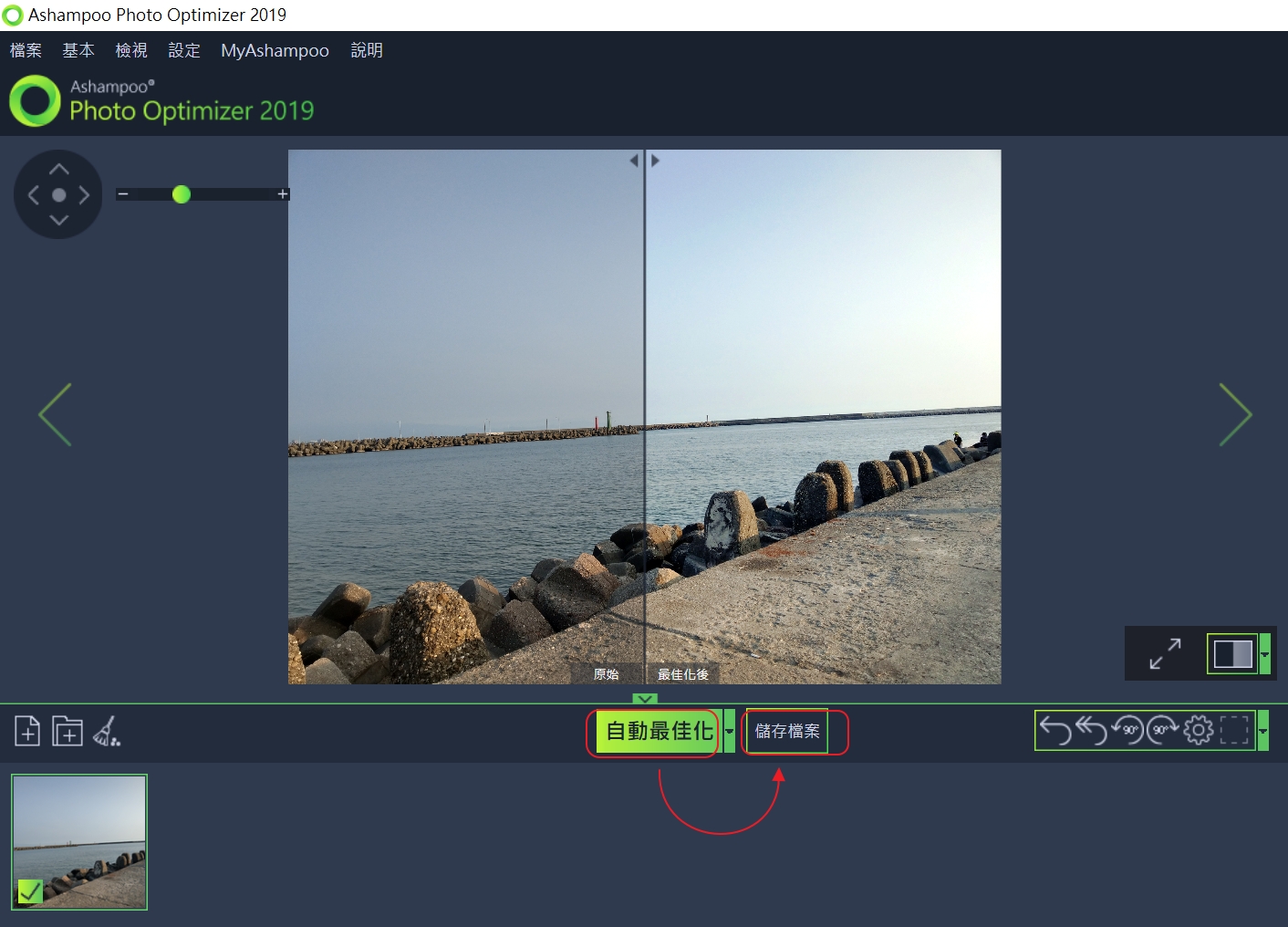Select the dashed-rectangle crop tool
Image resolution: width=1288 pixels, height=927 pixels.
point(1234,730)
